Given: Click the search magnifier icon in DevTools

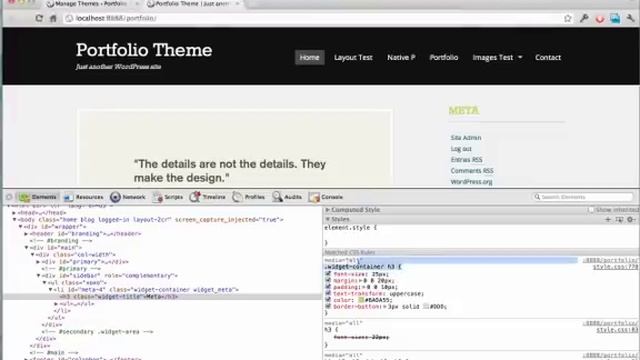Looking at the screenshot, I should coord(538,197).
